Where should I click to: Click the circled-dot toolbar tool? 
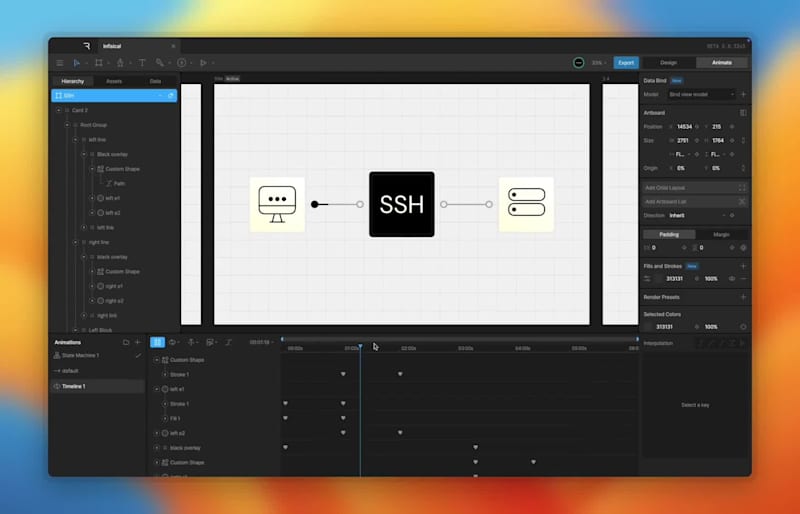tap(182, 63)
